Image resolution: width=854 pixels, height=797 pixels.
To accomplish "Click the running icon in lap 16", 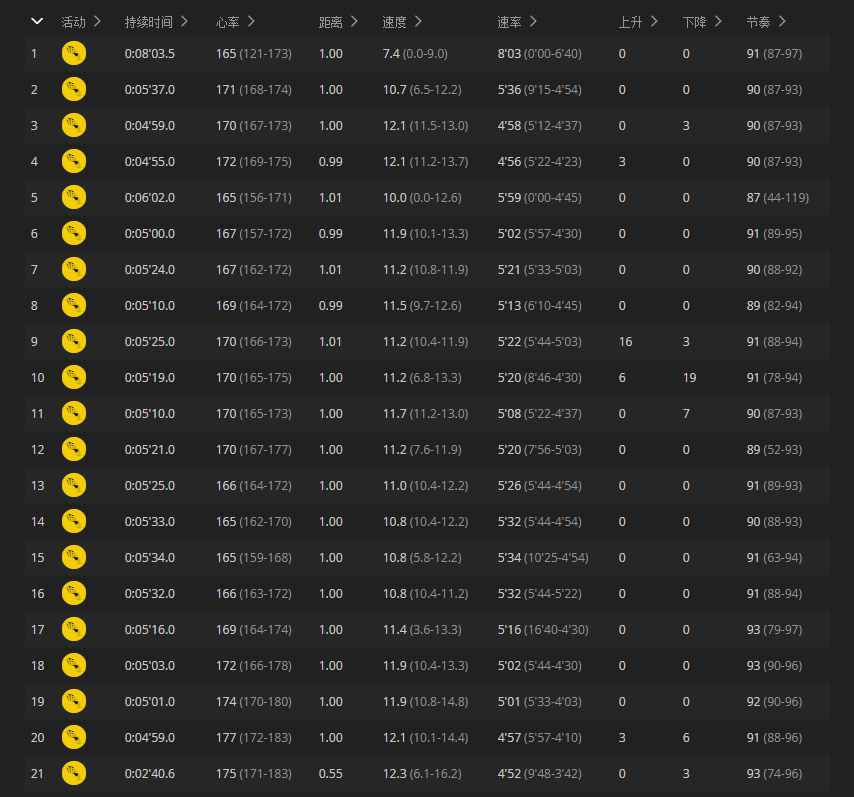I will [x=74, y=593].
